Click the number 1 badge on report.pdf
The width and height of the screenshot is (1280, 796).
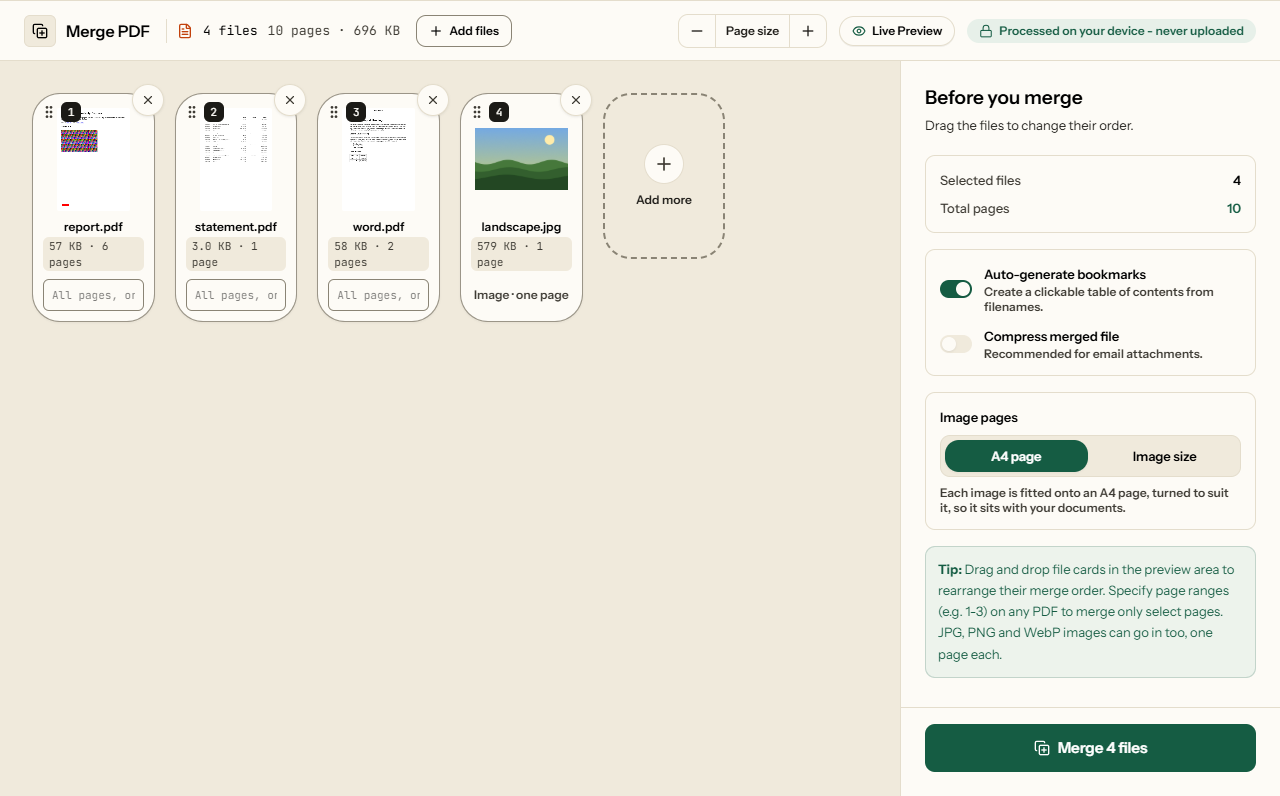point(71,112)
